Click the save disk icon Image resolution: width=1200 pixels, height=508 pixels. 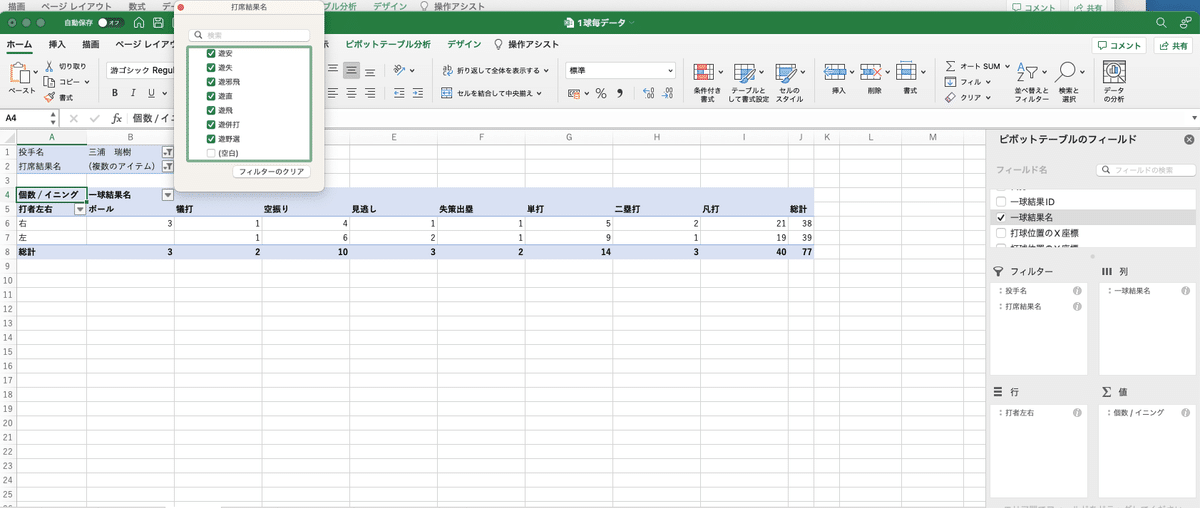(x=160, y=23)
